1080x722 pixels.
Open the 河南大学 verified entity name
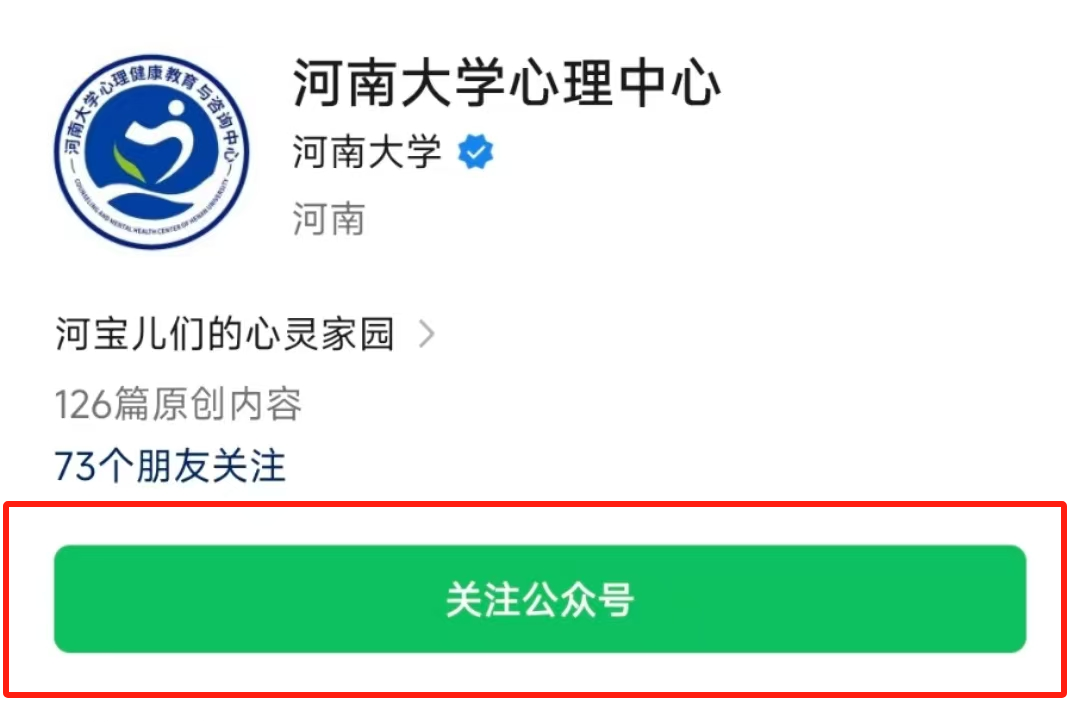pyautogui.click(x=366, y=152)
